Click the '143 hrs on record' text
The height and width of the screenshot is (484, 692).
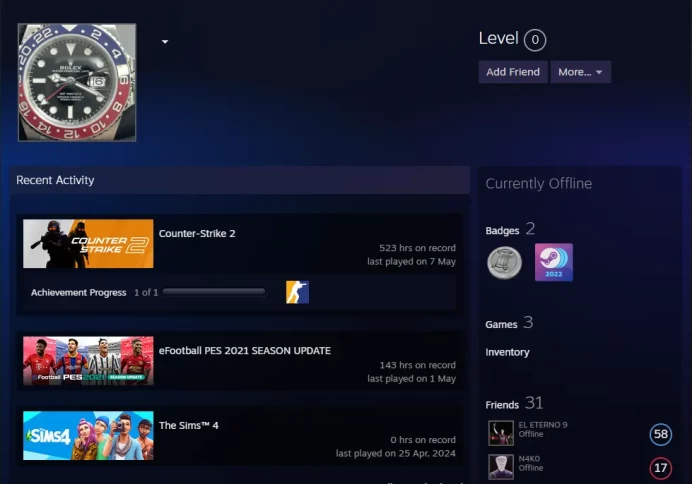point(417,365)
